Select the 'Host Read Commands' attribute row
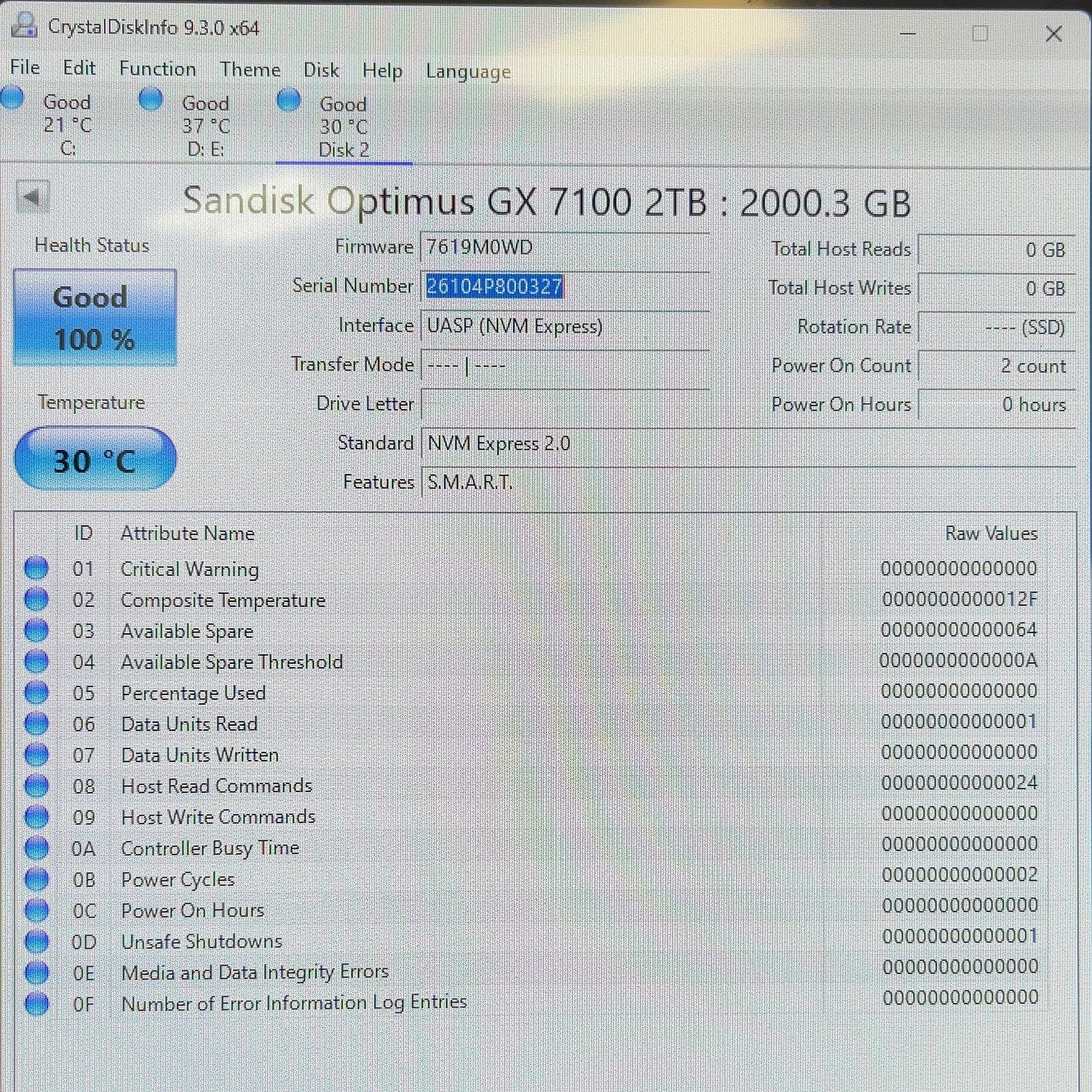Viewport: 1092px width, 1092px height. point(546,785)
